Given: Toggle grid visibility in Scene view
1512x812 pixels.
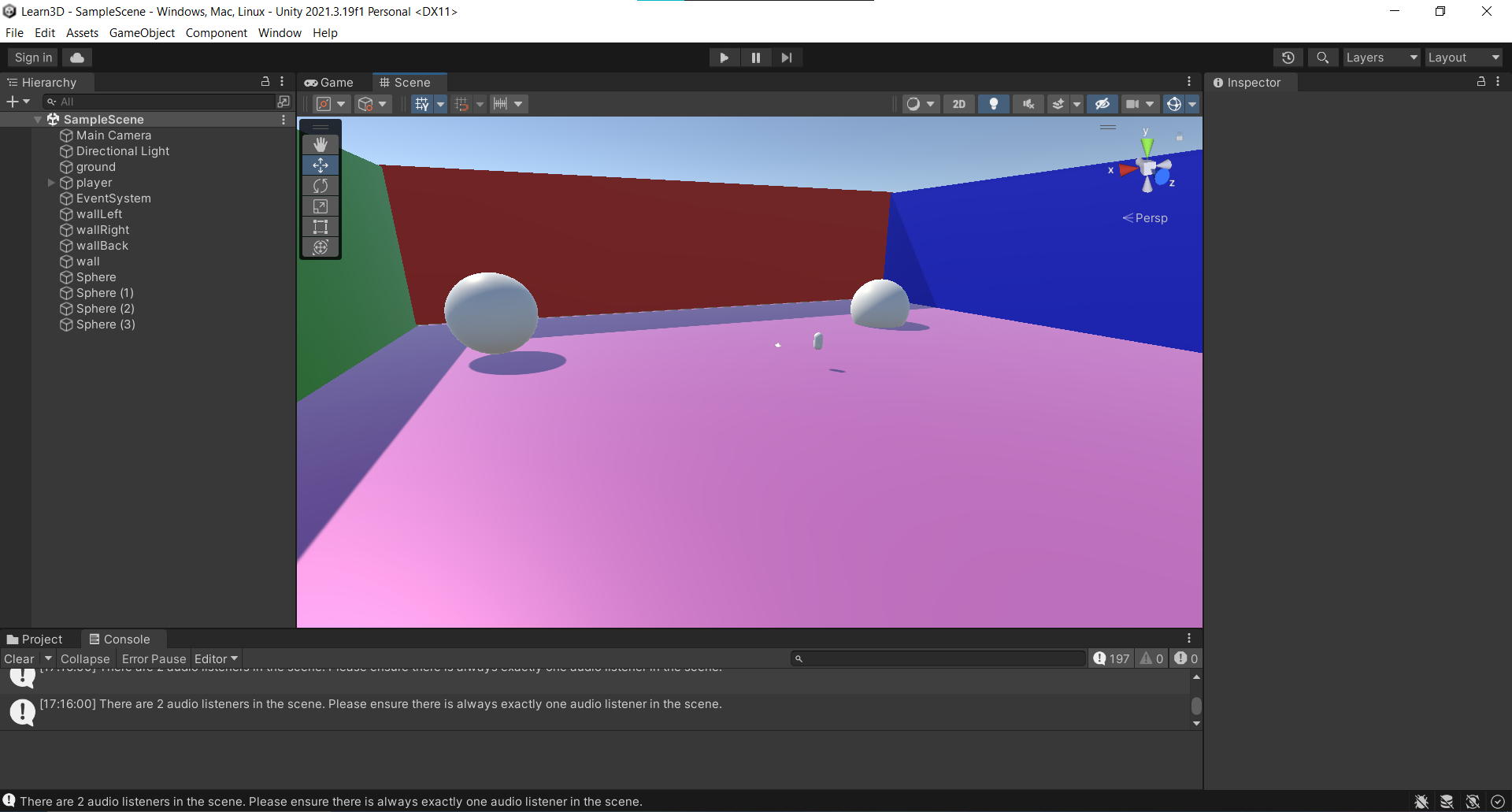Looking at the screenshot, I should point(421,104).
